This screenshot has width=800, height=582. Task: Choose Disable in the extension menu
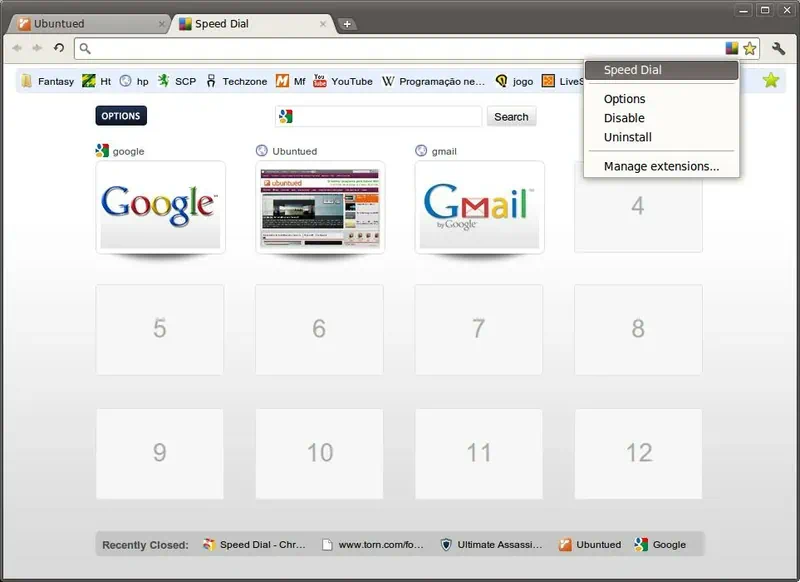pos(661,118)
